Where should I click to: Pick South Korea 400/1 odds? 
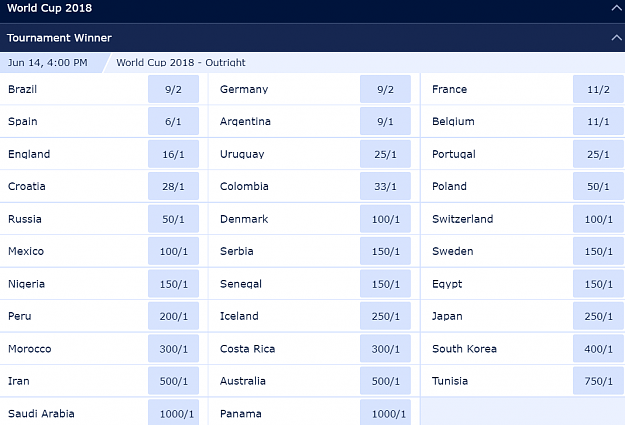598,349
